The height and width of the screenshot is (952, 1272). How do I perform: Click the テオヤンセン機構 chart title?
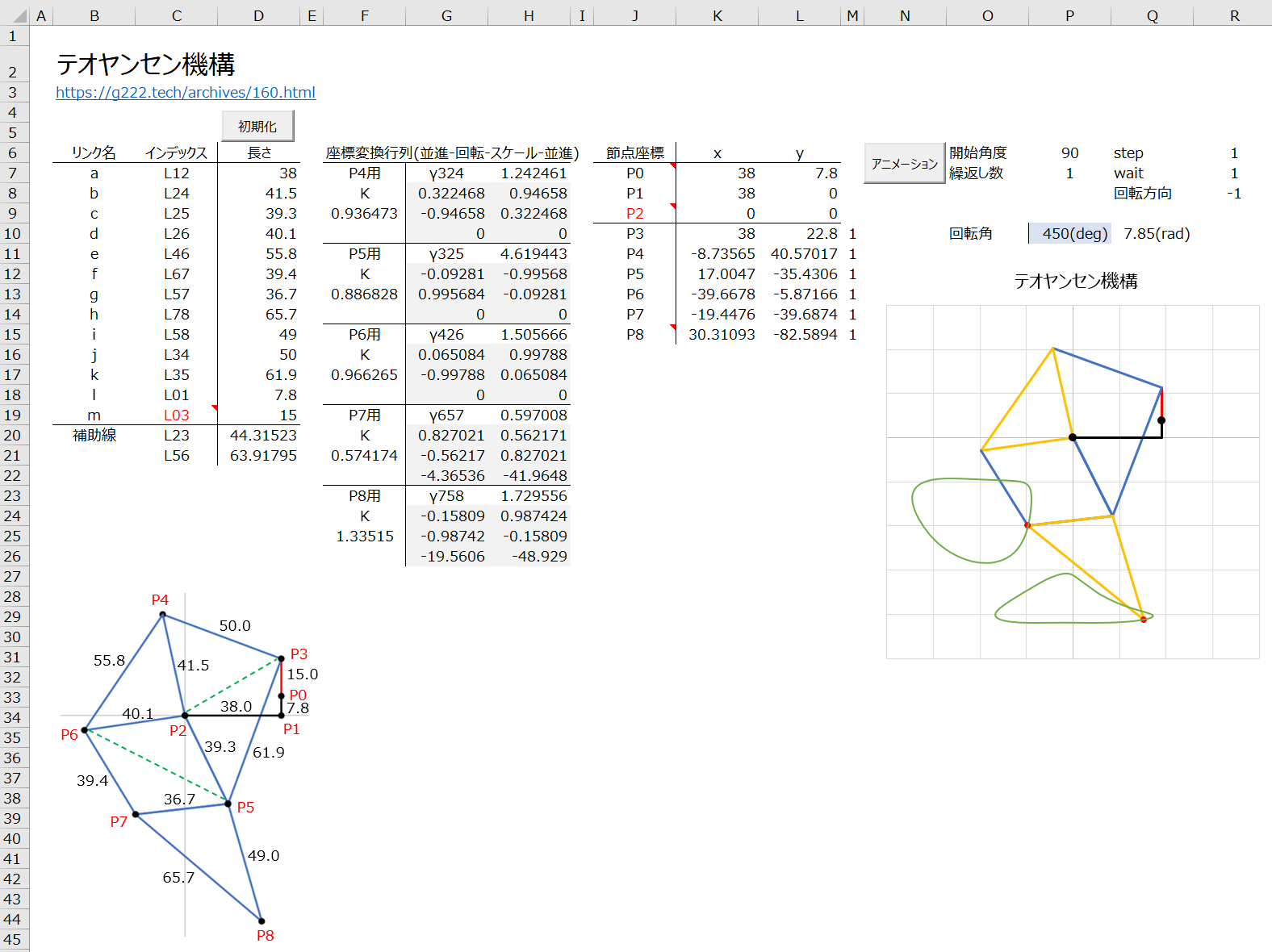[x=1075, y=282]
